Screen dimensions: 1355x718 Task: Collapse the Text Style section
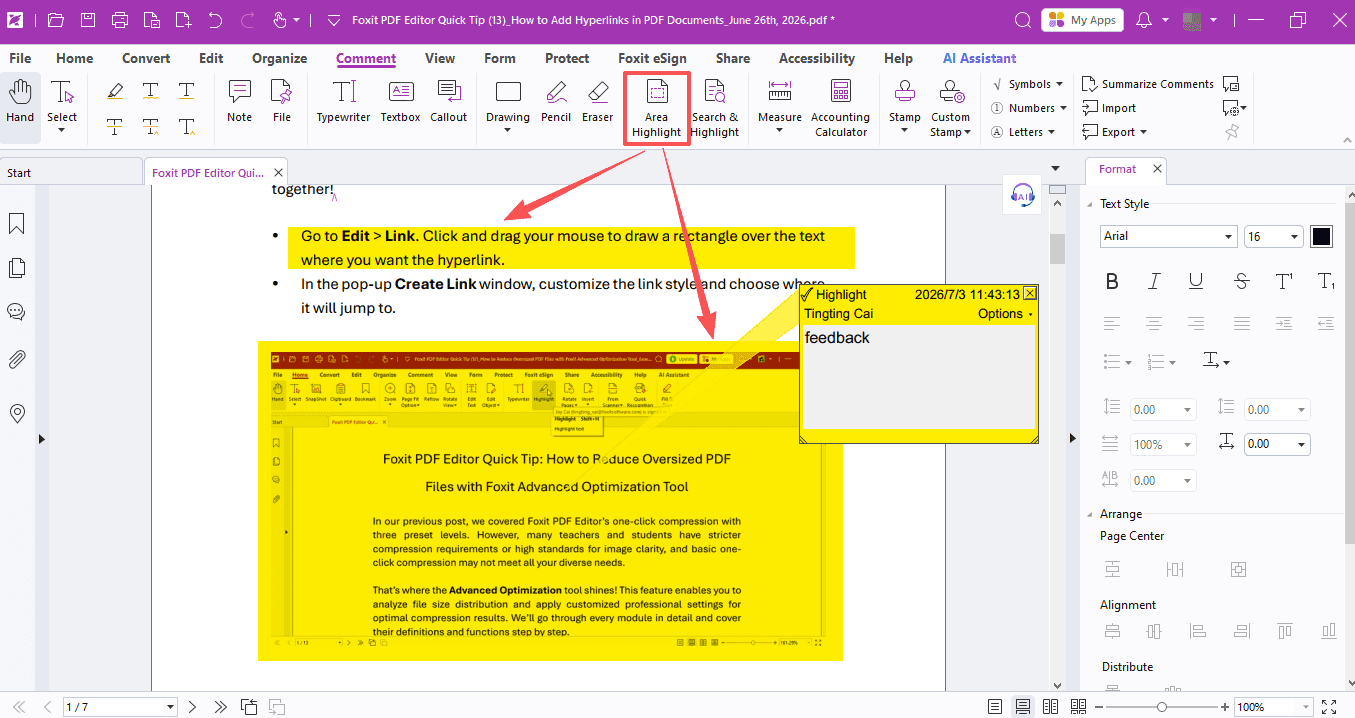1090,204
